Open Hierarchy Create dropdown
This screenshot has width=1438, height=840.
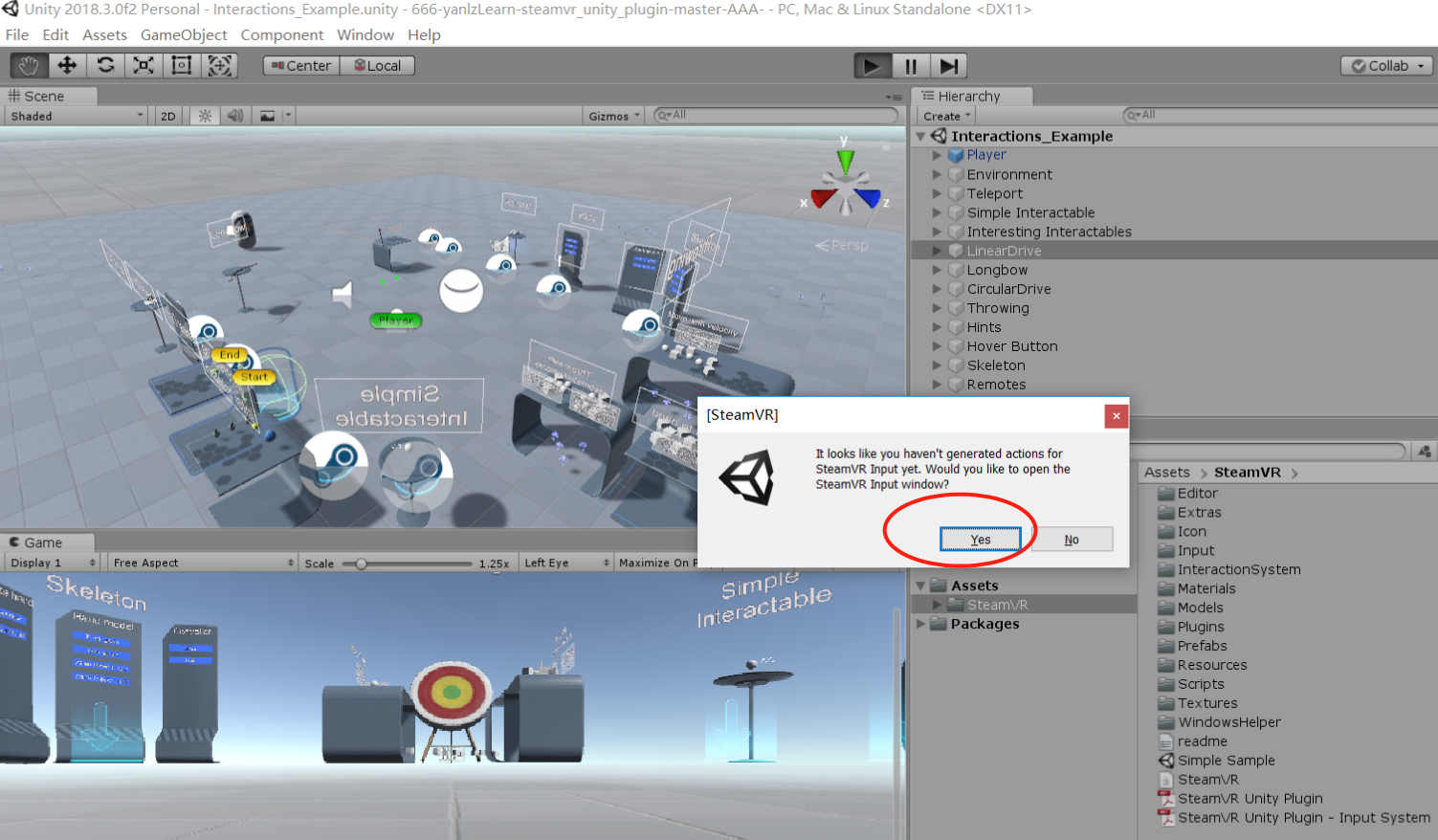(946, 116)
